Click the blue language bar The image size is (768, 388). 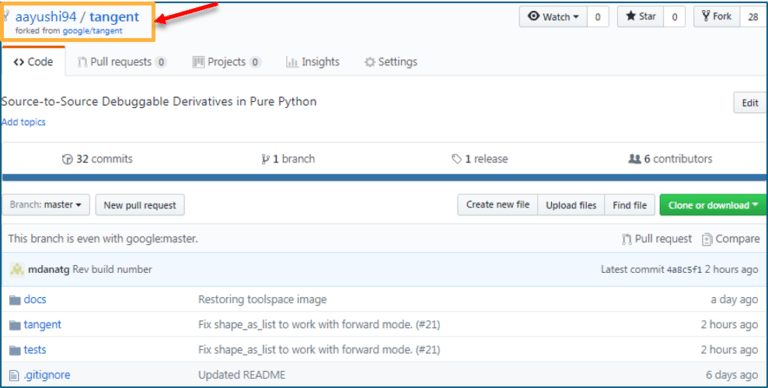(384, 178)
